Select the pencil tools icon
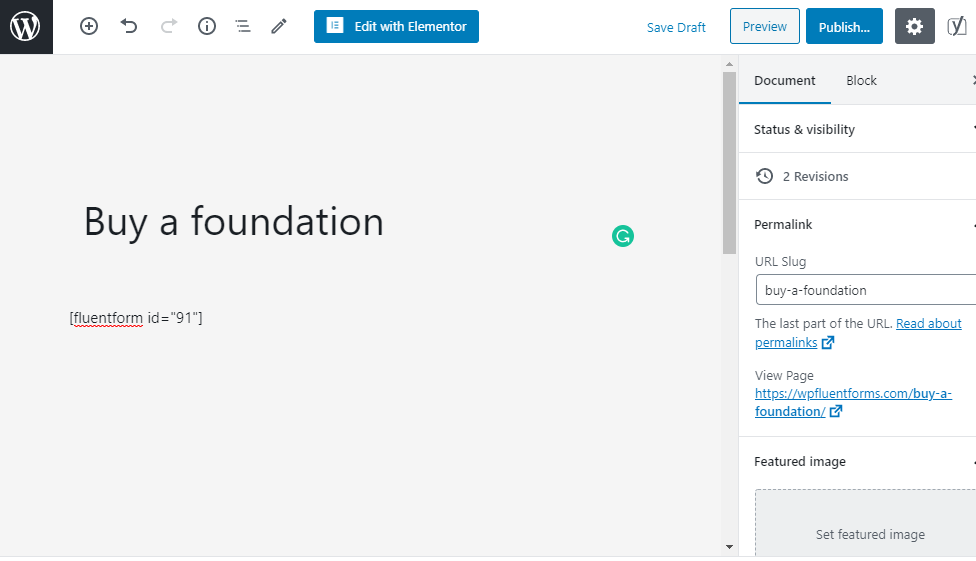Screen dimensions: 976x561 [x=279, y=26]
